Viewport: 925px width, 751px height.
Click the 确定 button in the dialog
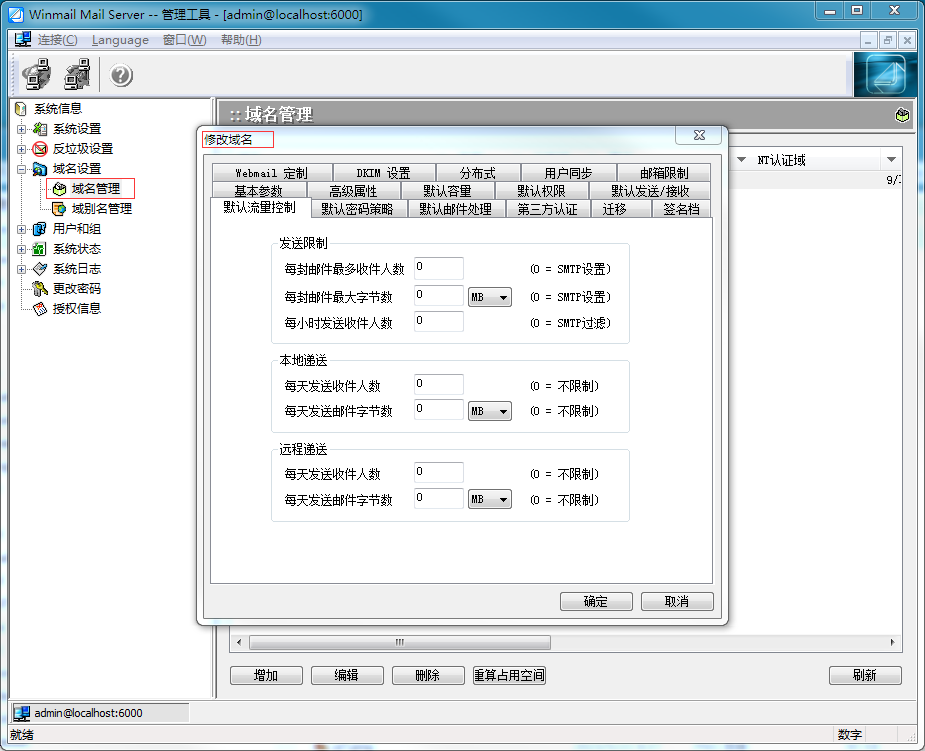point(596,601)
